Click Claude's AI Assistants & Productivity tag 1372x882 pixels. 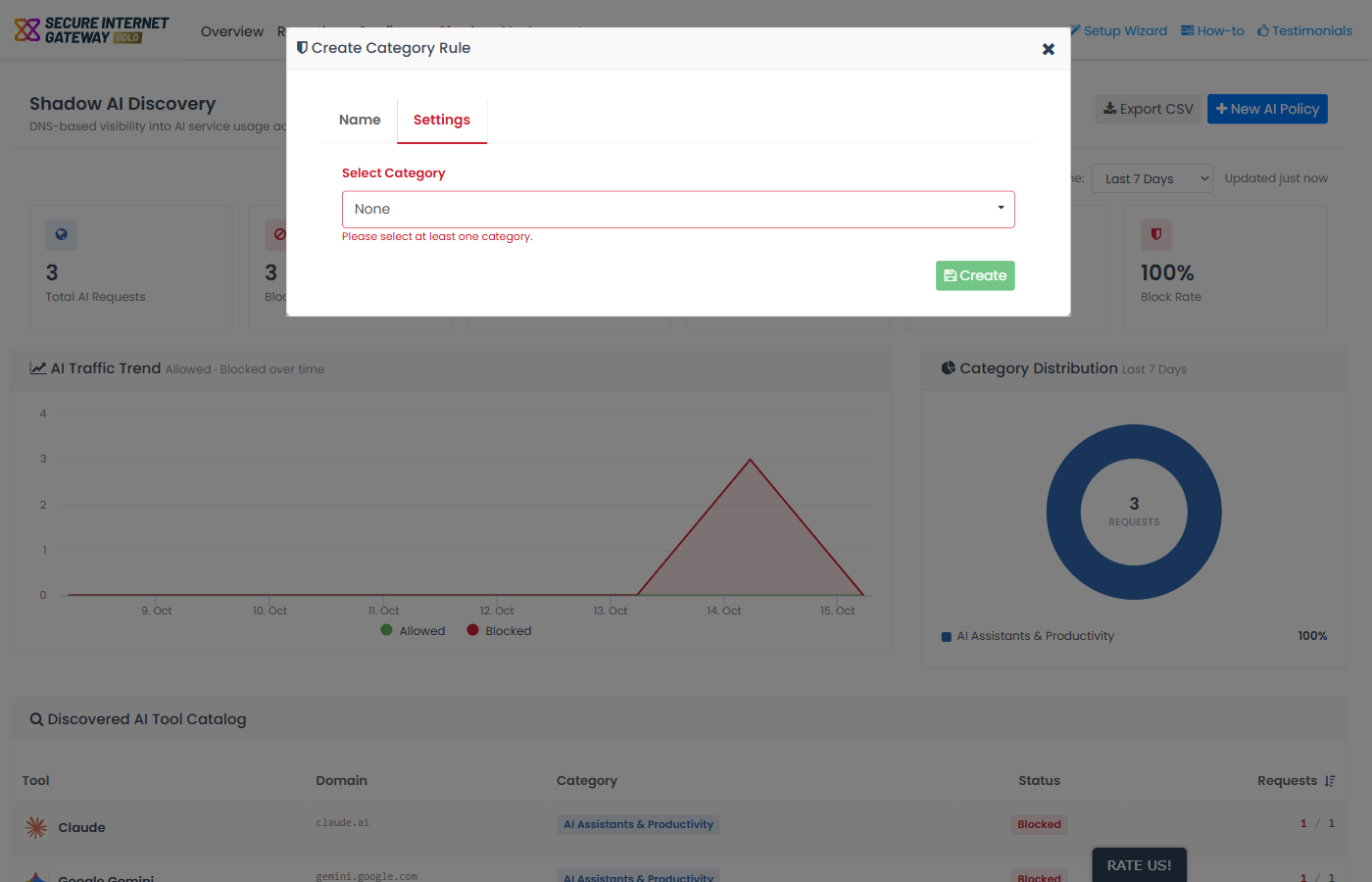click(x=638, y=825)
